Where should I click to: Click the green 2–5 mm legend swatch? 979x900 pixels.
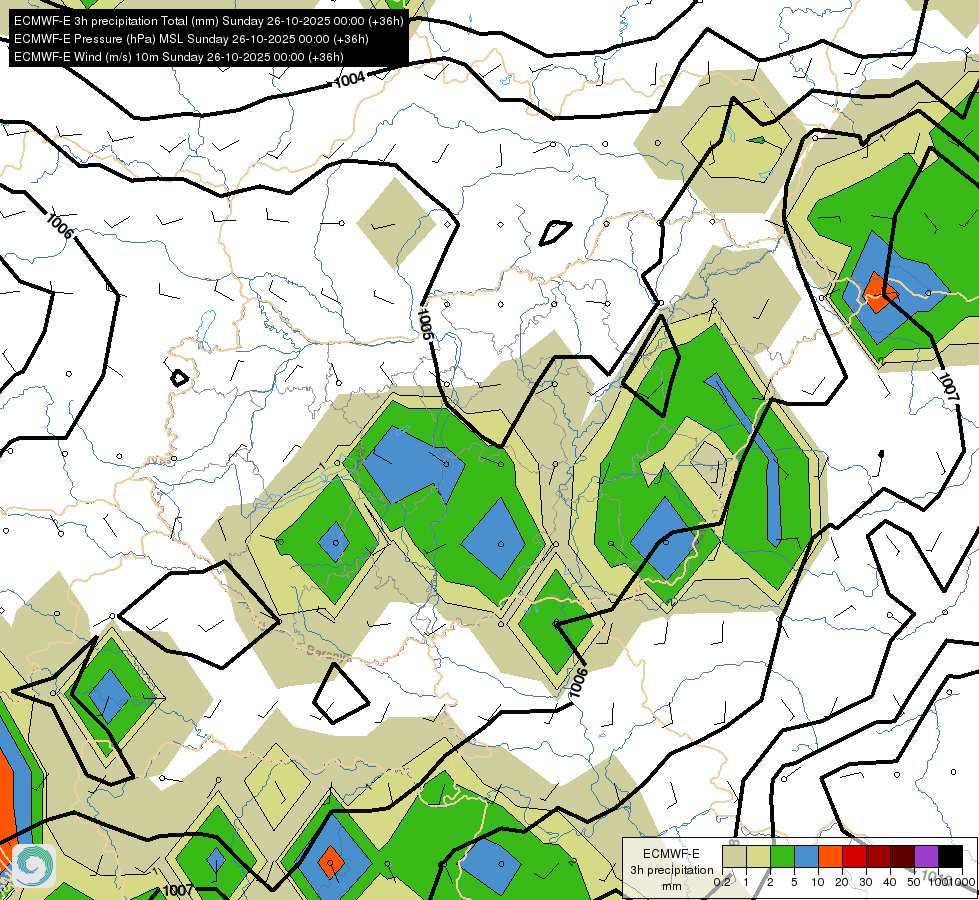tap(782, 856)
